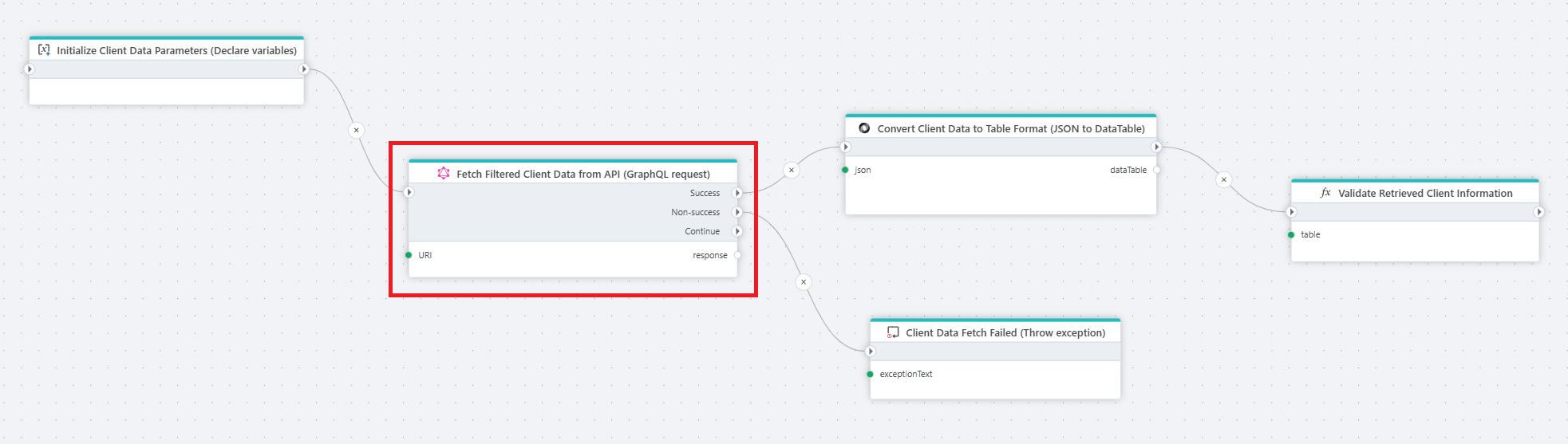
Task: Delete the Success to Convert connection
Action: click(791, 170)
